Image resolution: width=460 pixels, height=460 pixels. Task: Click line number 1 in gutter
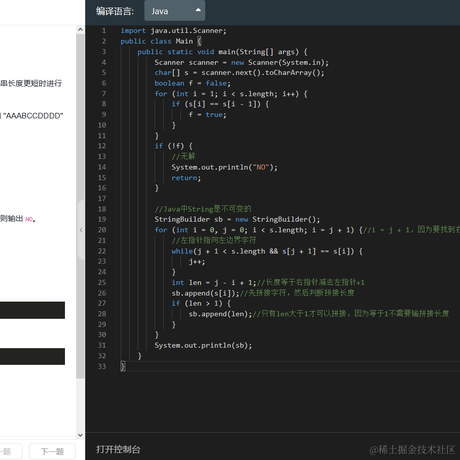(x=104, y=31)
